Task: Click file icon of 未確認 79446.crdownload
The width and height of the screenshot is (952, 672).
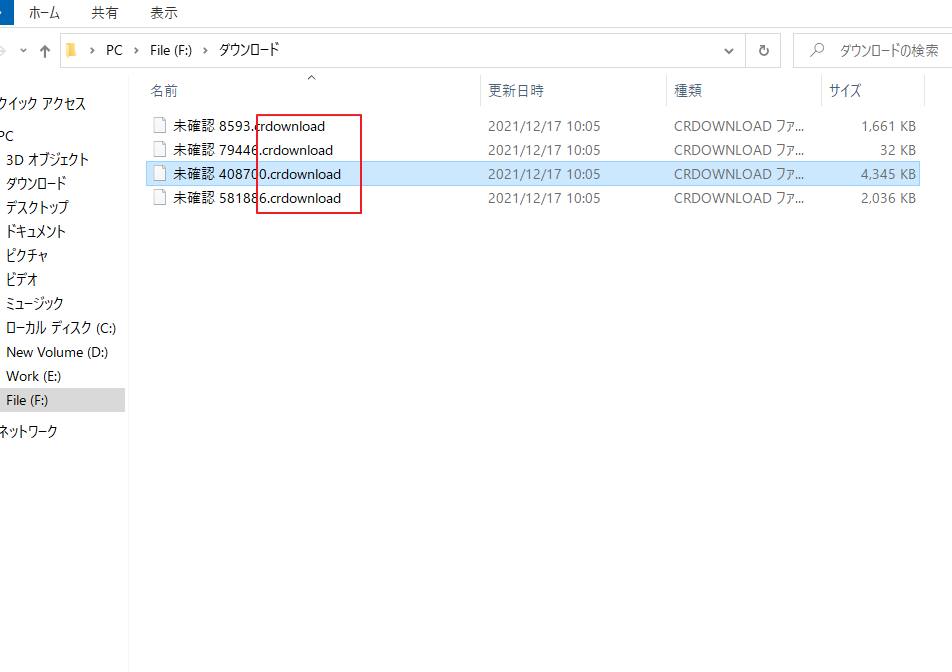Action: coord(159,150)
